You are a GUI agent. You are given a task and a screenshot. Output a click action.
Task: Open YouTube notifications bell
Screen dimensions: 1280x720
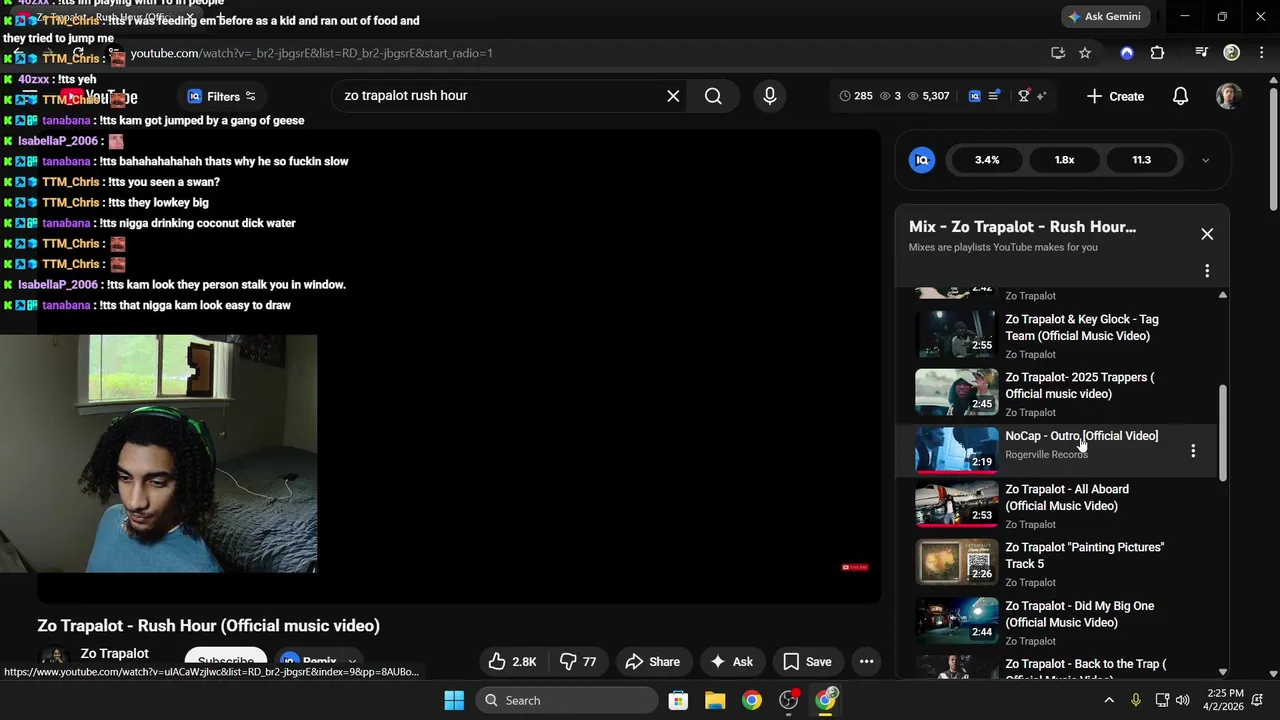click(1180, 96)
